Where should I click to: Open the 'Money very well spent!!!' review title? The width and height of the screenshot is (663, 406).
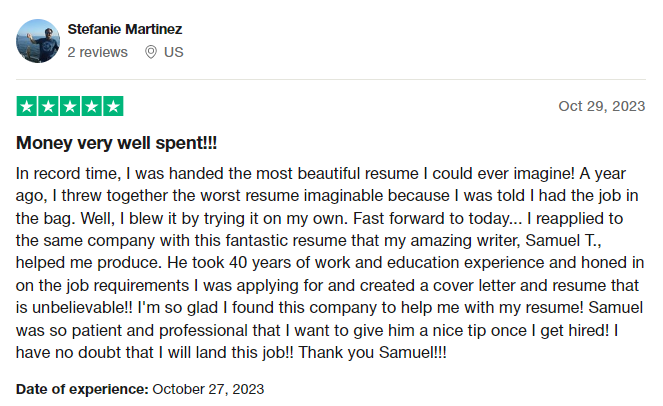(116, 143)
